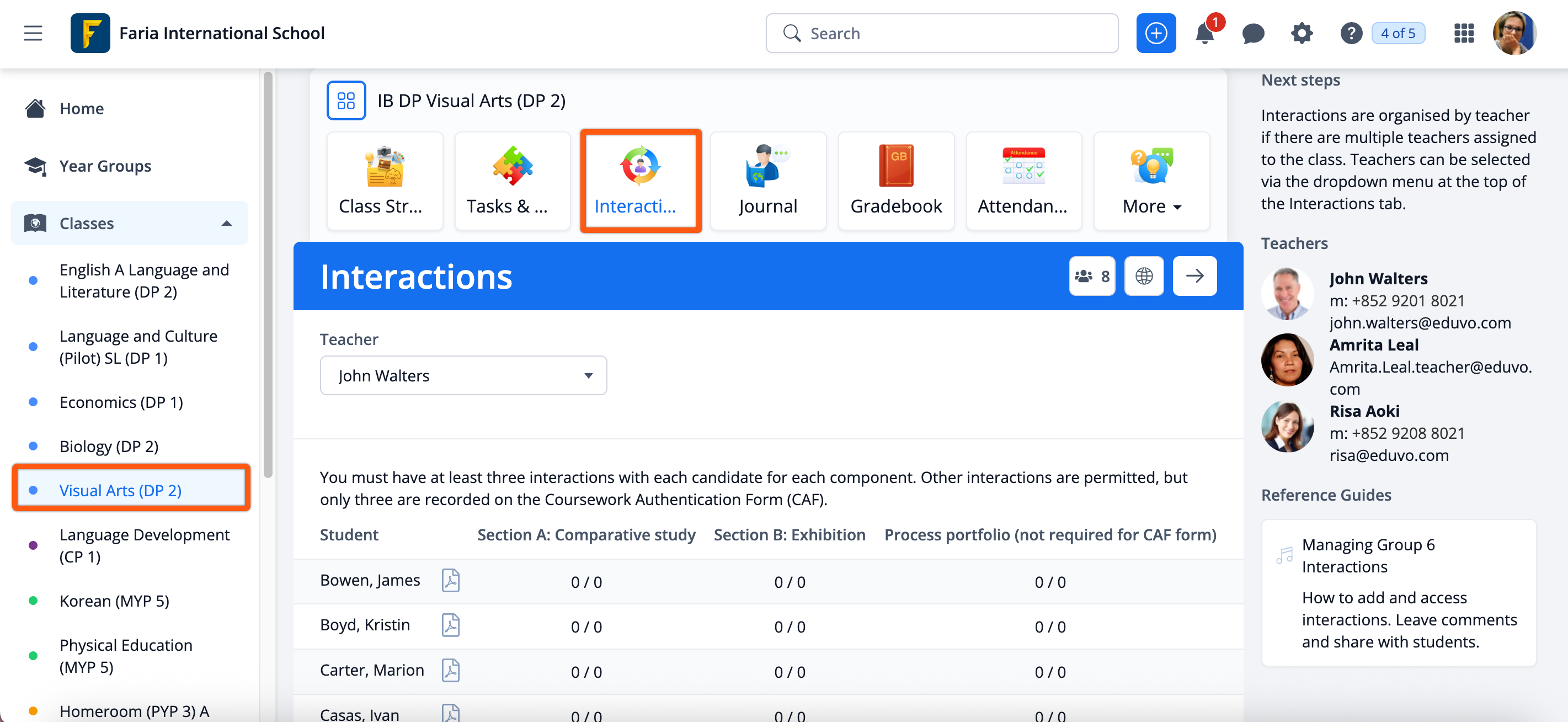1568x722 pixels.
Task: Go to Home in the sidebar
Action: [x=81, y=109]
